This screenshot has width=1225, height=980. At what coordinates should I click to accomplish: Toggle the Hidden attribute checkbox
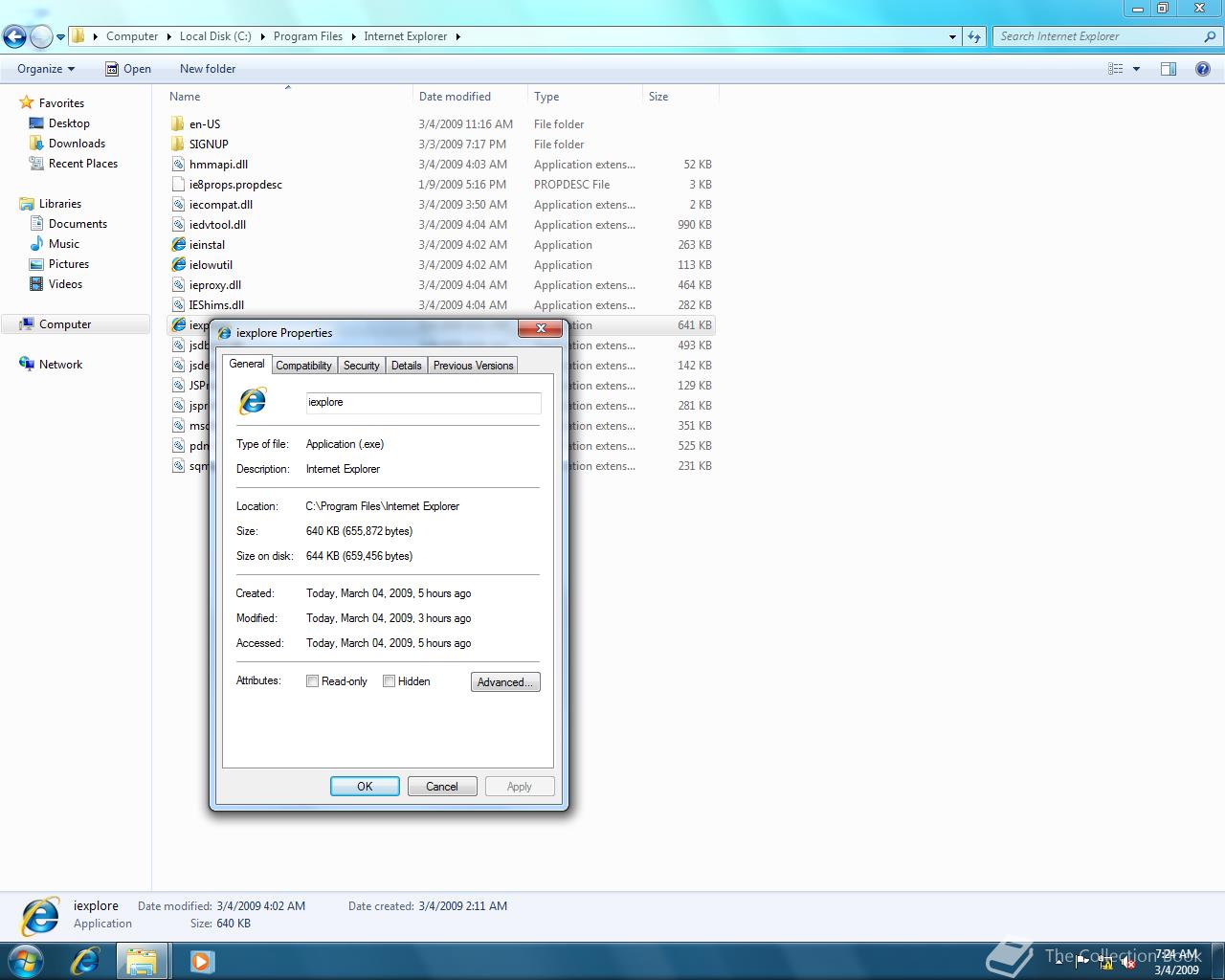point(389,681)
